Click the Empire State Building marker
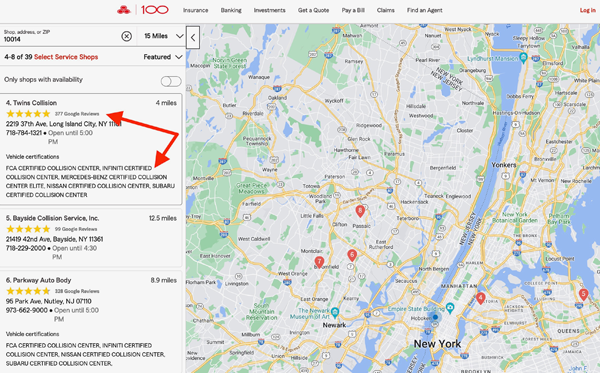 click(450, 307)
